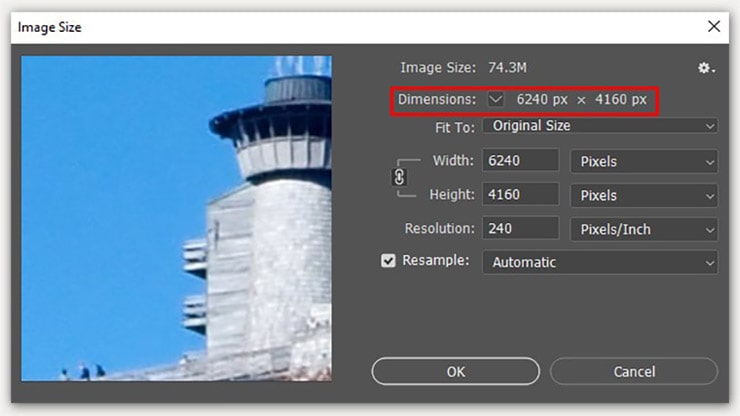The width and height of the screenshot is (740, 416).
Task: Click the Height label text
Action: (x=451, y=195)
